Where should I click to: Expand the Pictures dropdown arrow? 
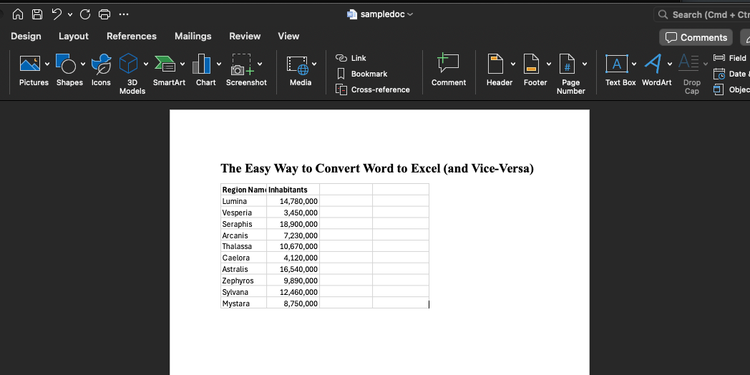point(47,64)
